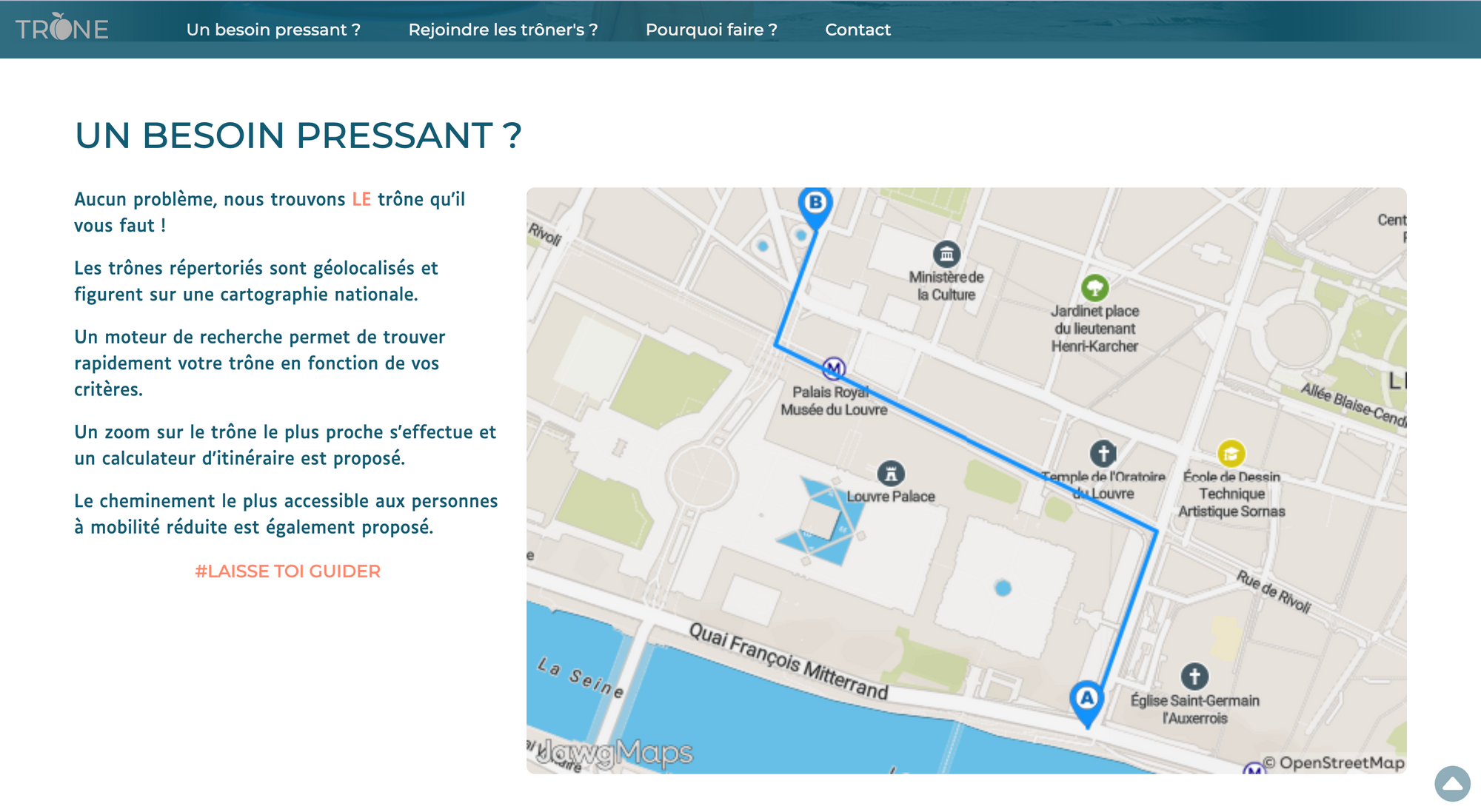Click the Quai François Mitterrand street label
Viewport: 1481px width, 812px height.
pyautogui.click(x=788, y=661)
